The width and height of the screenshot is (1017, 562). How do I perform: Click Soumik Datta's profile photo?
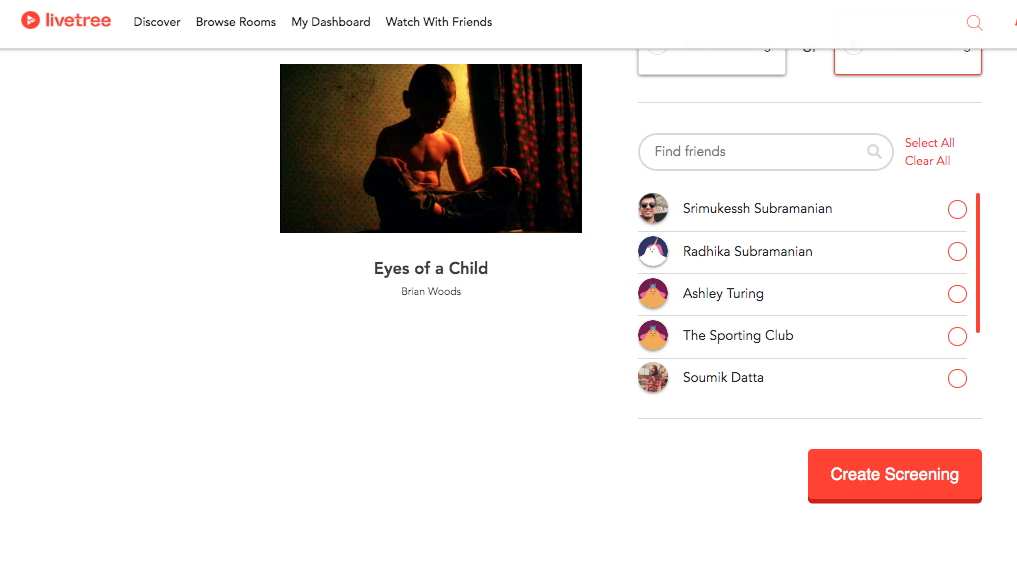tap(653, 377)
